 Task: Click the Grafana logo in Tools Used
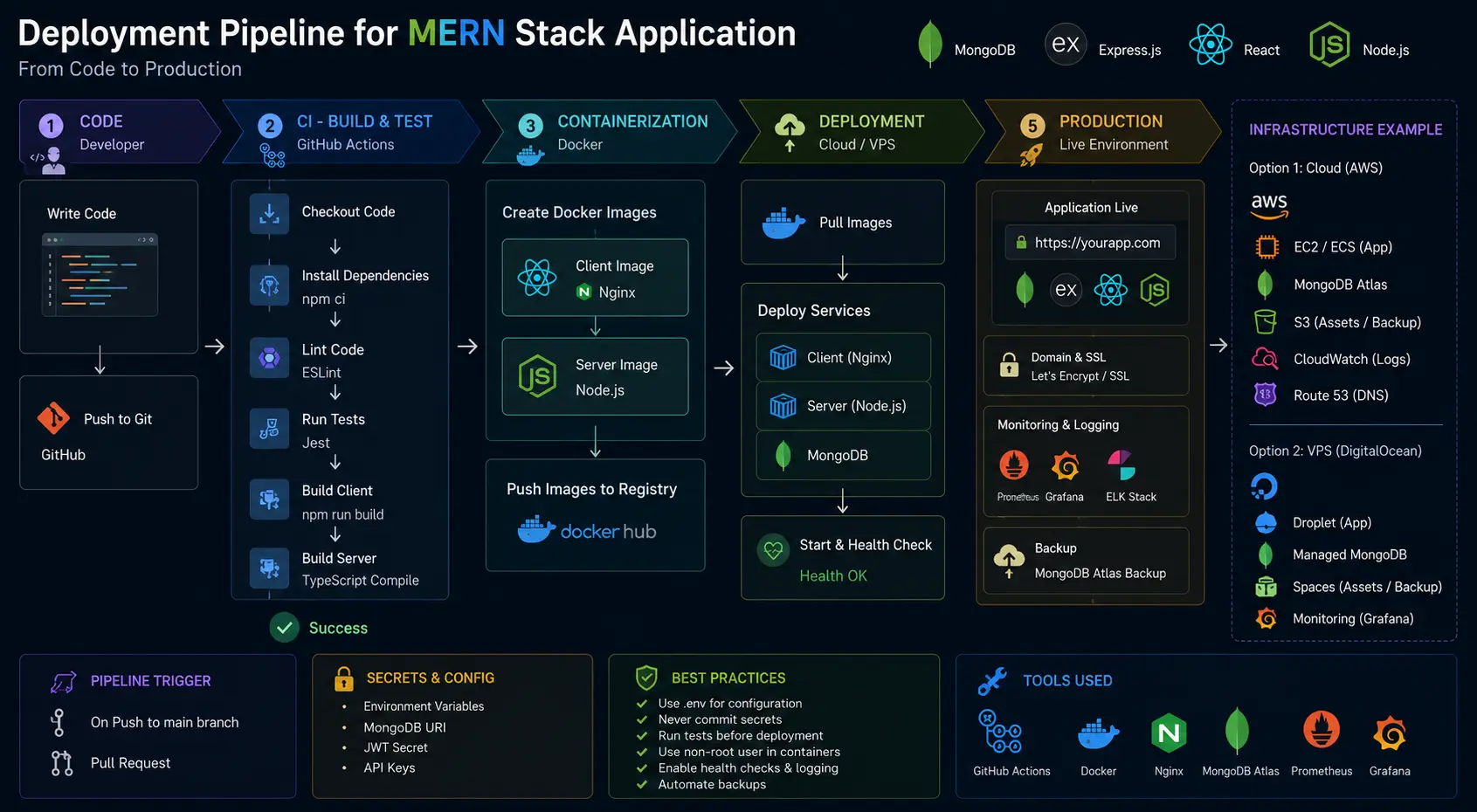pyautogui.click(x=1390, y=734)
